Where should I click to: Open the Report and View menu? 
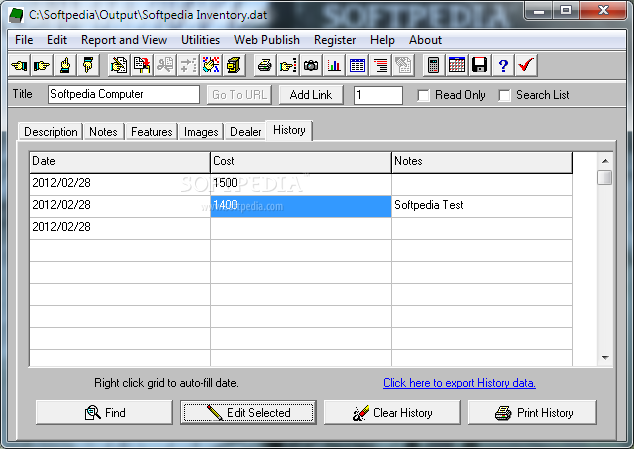(124, 40)
